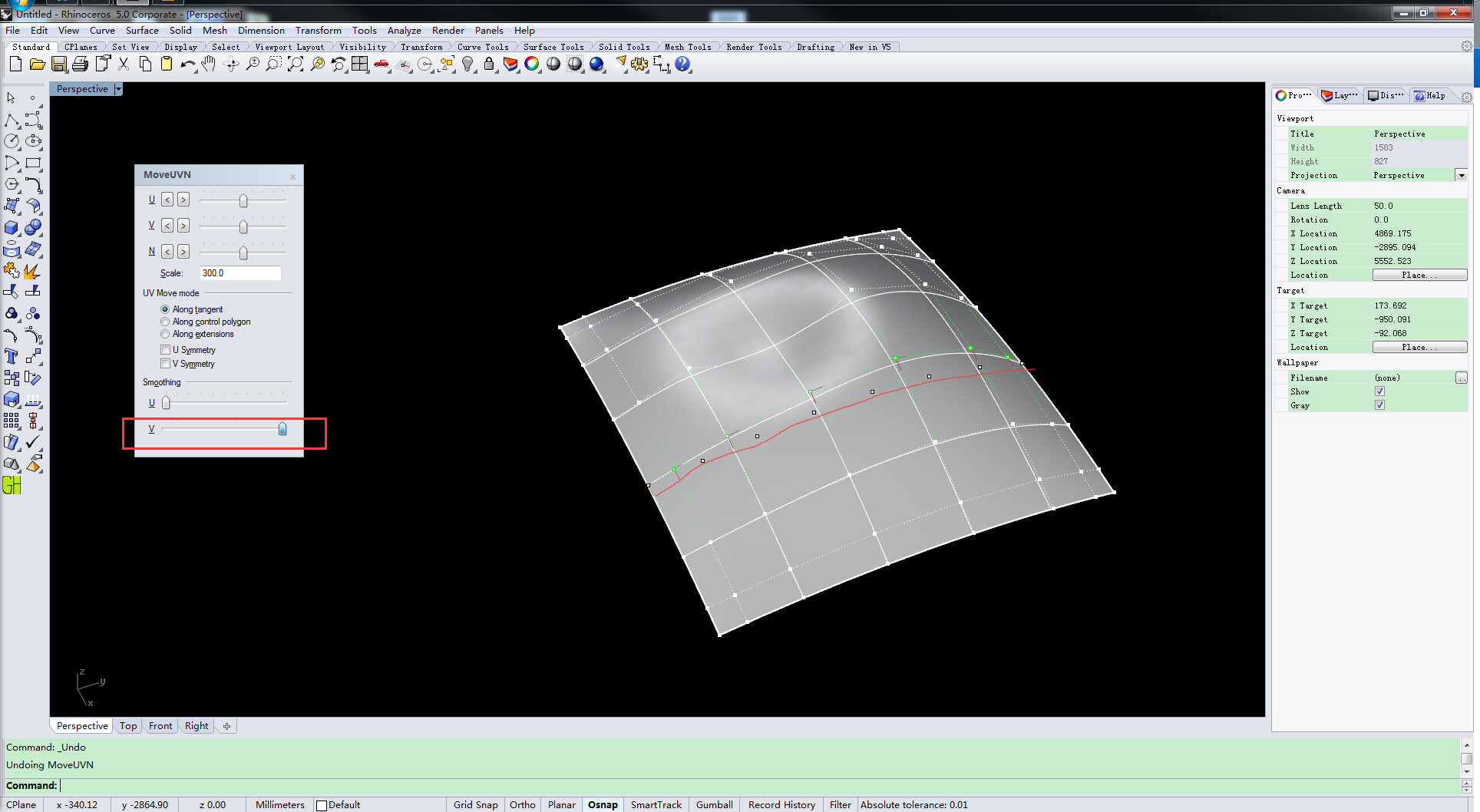Image resolution: width=1480 pixels, height=812 pixels.
Task: Open the Analyze menu
Action: [404, 31]
